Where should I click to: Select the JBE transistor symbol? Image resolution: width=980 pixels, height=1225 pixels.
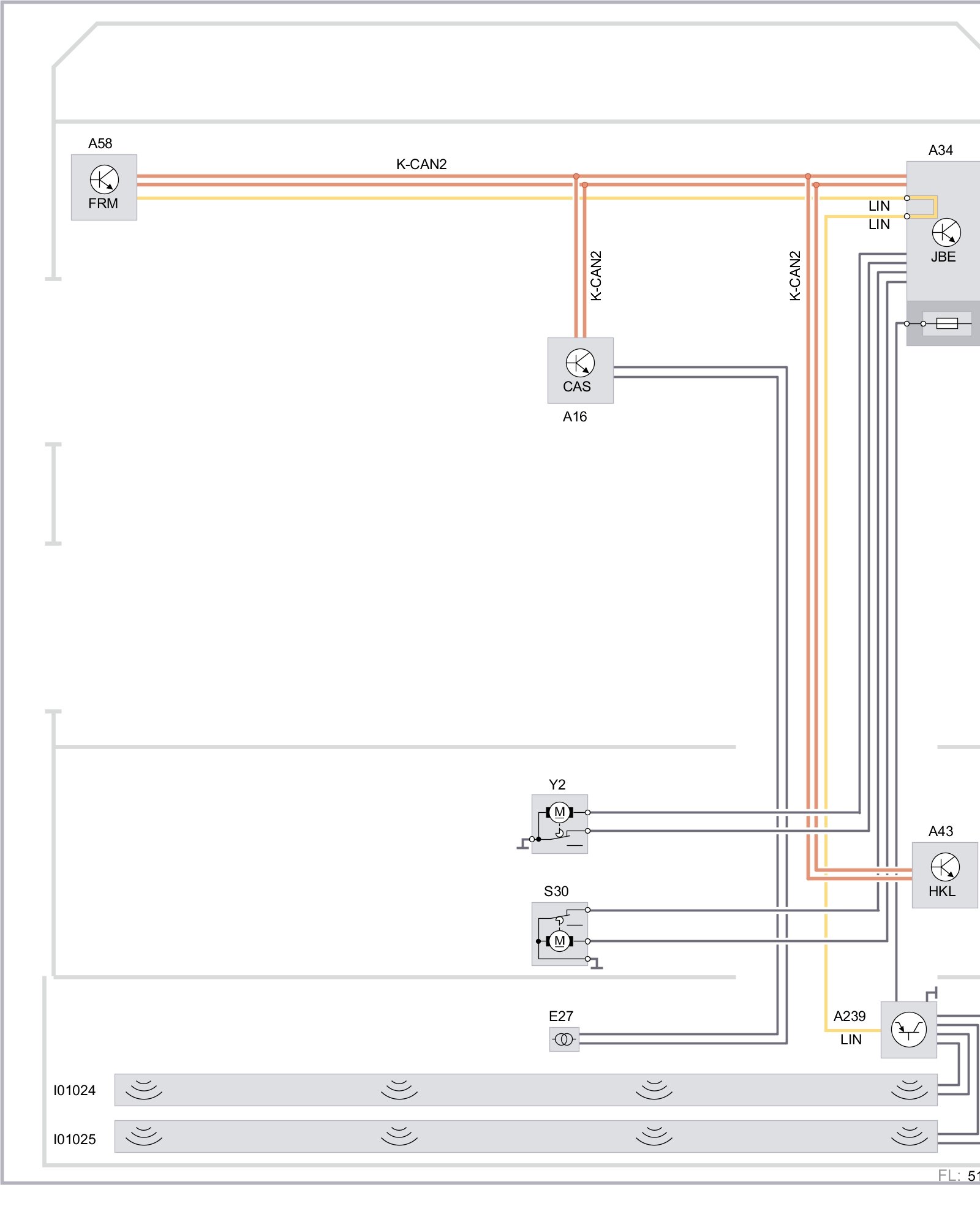(946, 233)
